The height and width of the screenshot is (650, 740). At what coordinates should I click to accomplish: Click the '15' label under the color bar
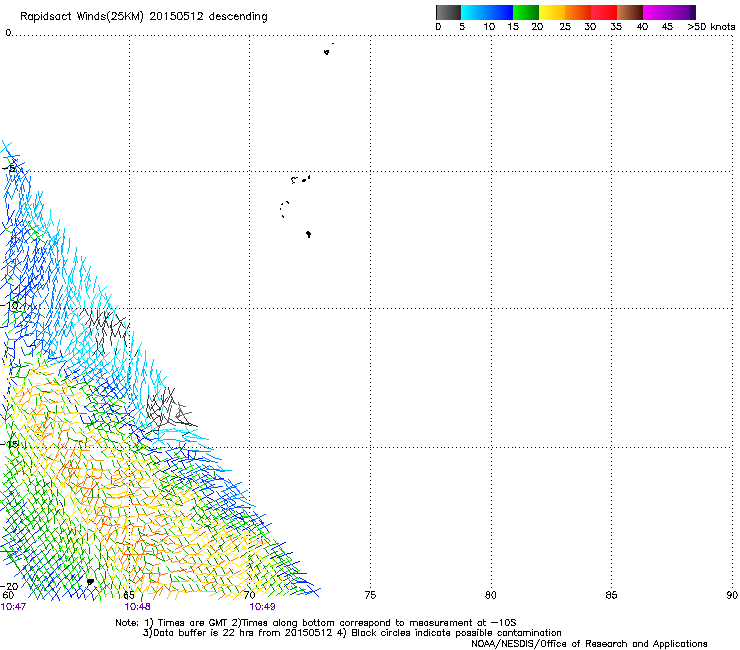coord(513,27)
